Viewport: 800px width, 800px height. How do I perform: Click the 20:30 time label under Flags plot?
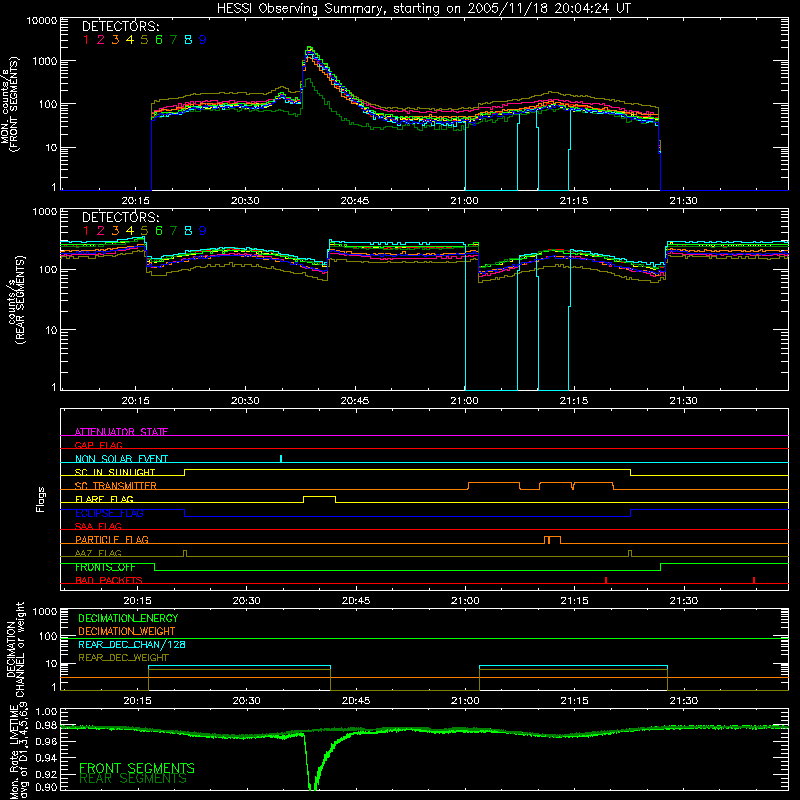246,601
